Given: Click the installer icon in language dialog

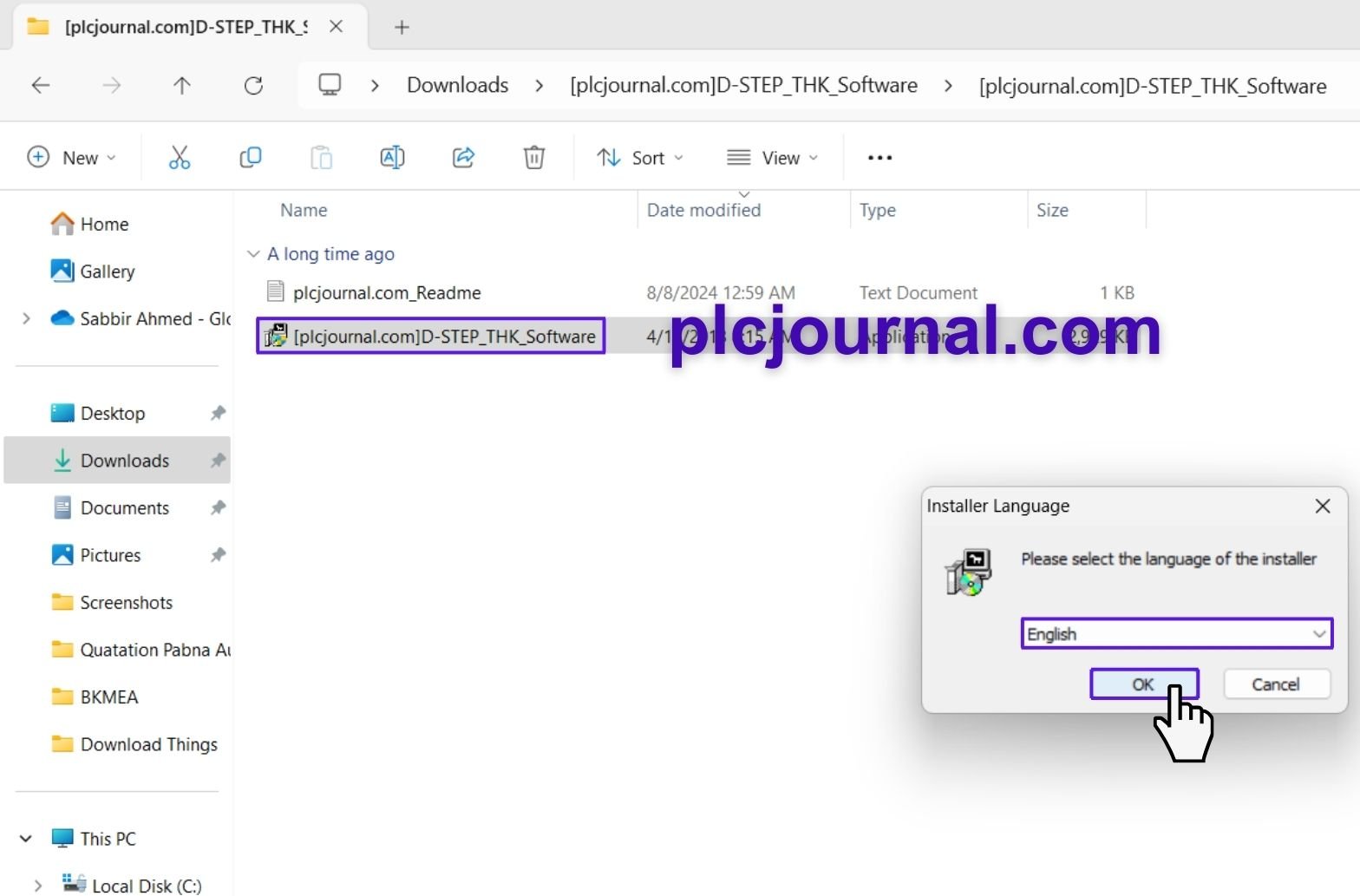Looking at the screenshot, I should tap(969, 572).
